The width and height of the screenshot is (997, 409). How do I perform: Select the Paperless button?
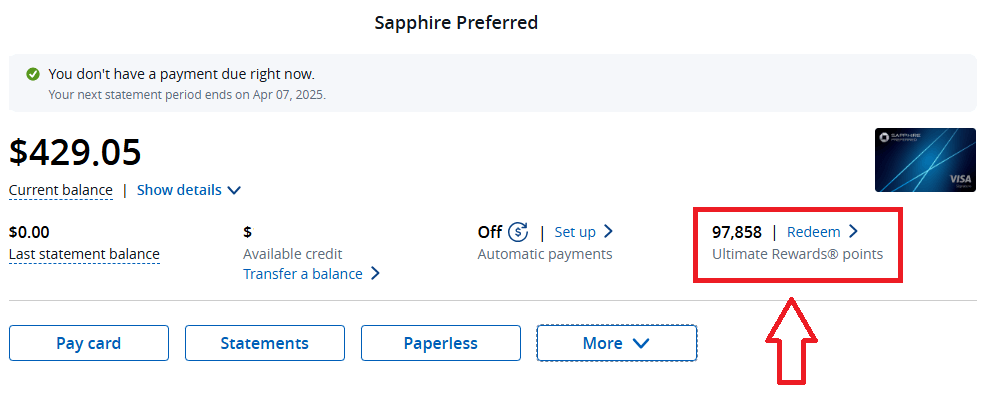[440, 343]
